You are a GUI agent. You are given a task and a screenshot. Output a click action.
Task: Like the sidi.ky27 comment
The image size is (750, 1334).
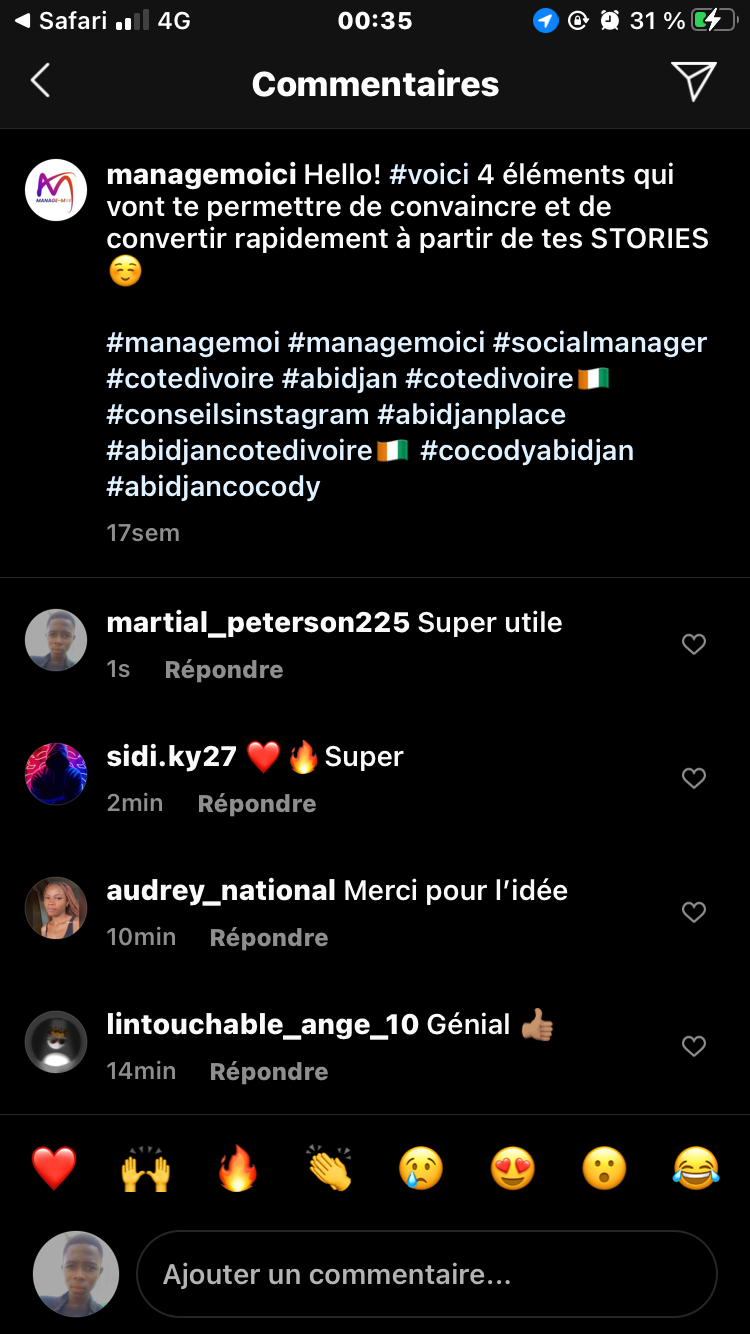tap(694, 778)
